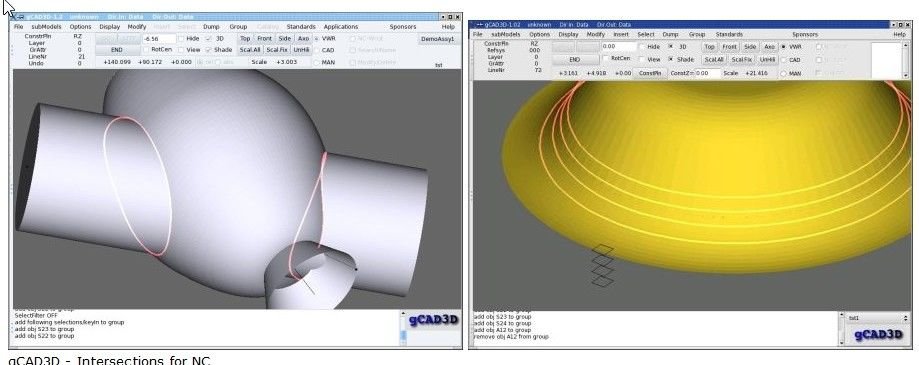Image resolution: width=919 pixels, height=365 pixels.
Task: Click Scal.All button in right window
Action: pos(714,60)
